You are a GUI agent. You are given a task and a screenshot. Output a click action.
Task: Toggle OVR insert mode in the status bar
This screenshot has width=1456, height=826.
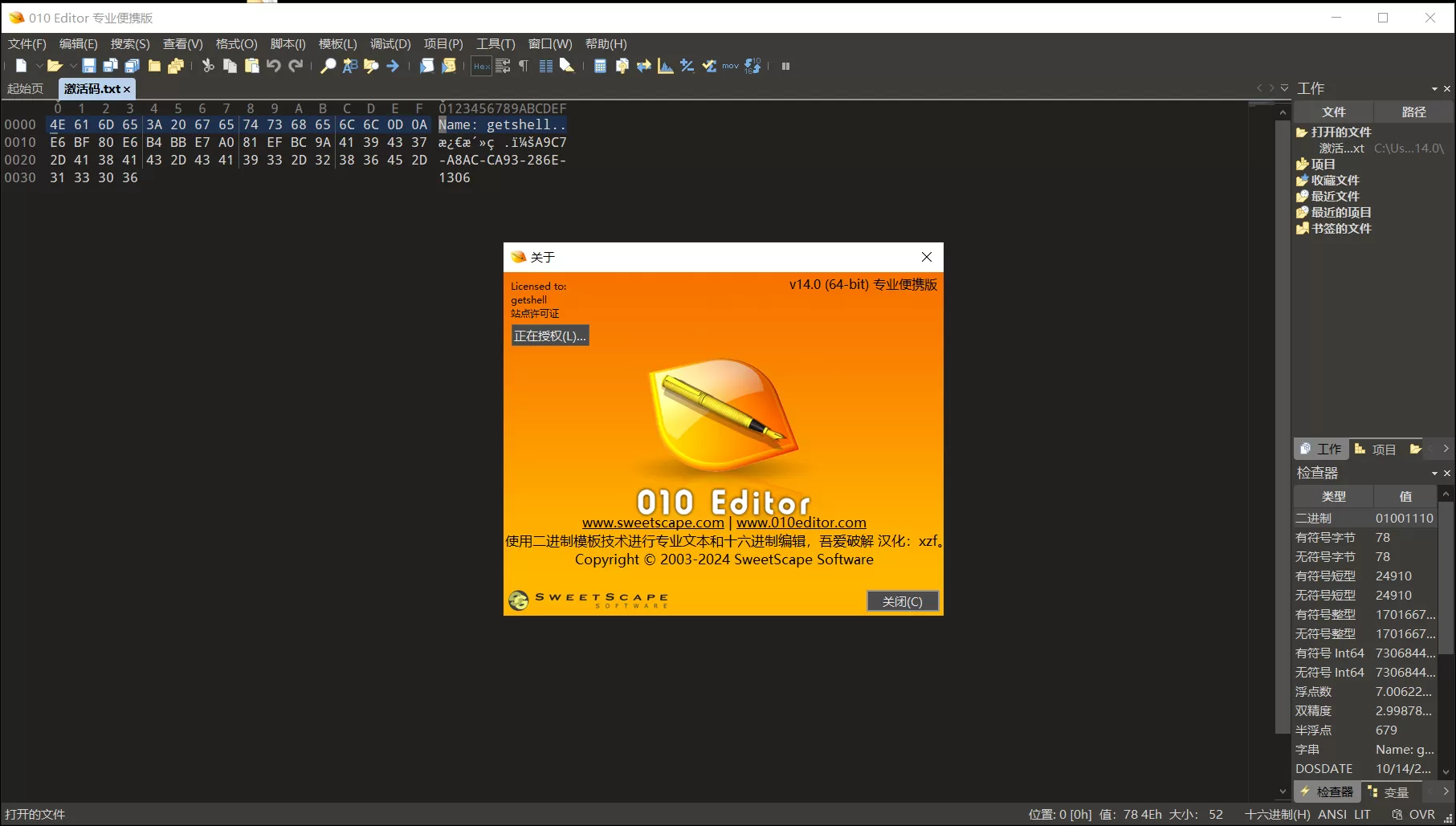pos(1421,814)
